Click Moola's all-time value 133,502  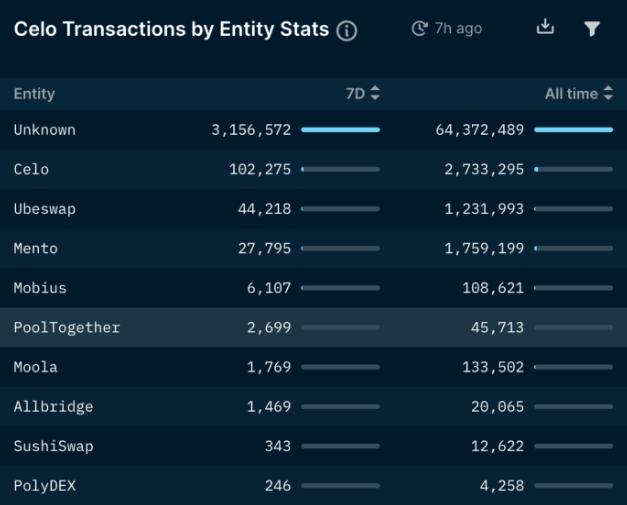tap(493, 367)
